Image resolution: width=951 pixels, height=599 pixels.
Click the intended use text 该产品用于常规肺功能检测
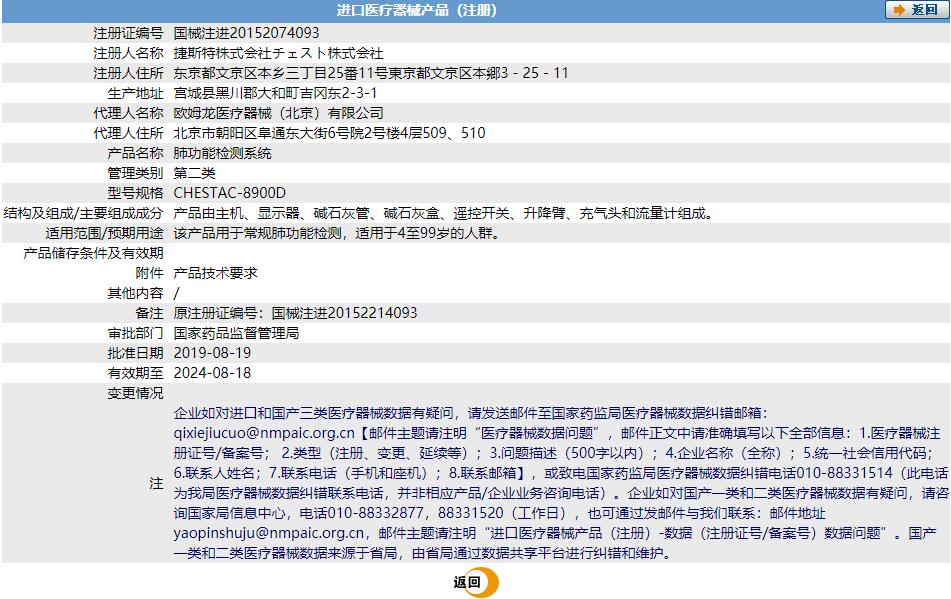[x=338, y=233]
